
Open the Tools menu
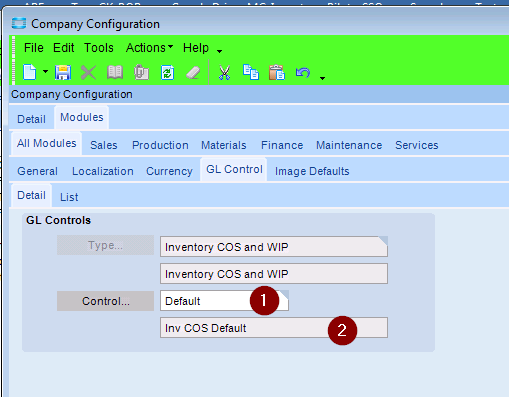(99, 48)
